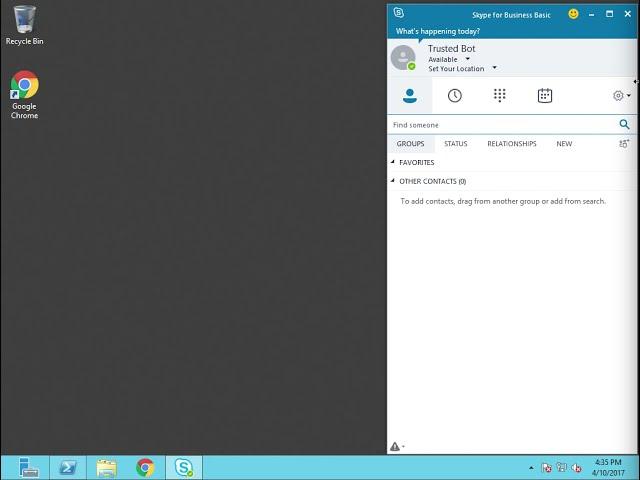Show hidden system tray icons arrow
The image size is (640, 480).
(x=531, y=468)
